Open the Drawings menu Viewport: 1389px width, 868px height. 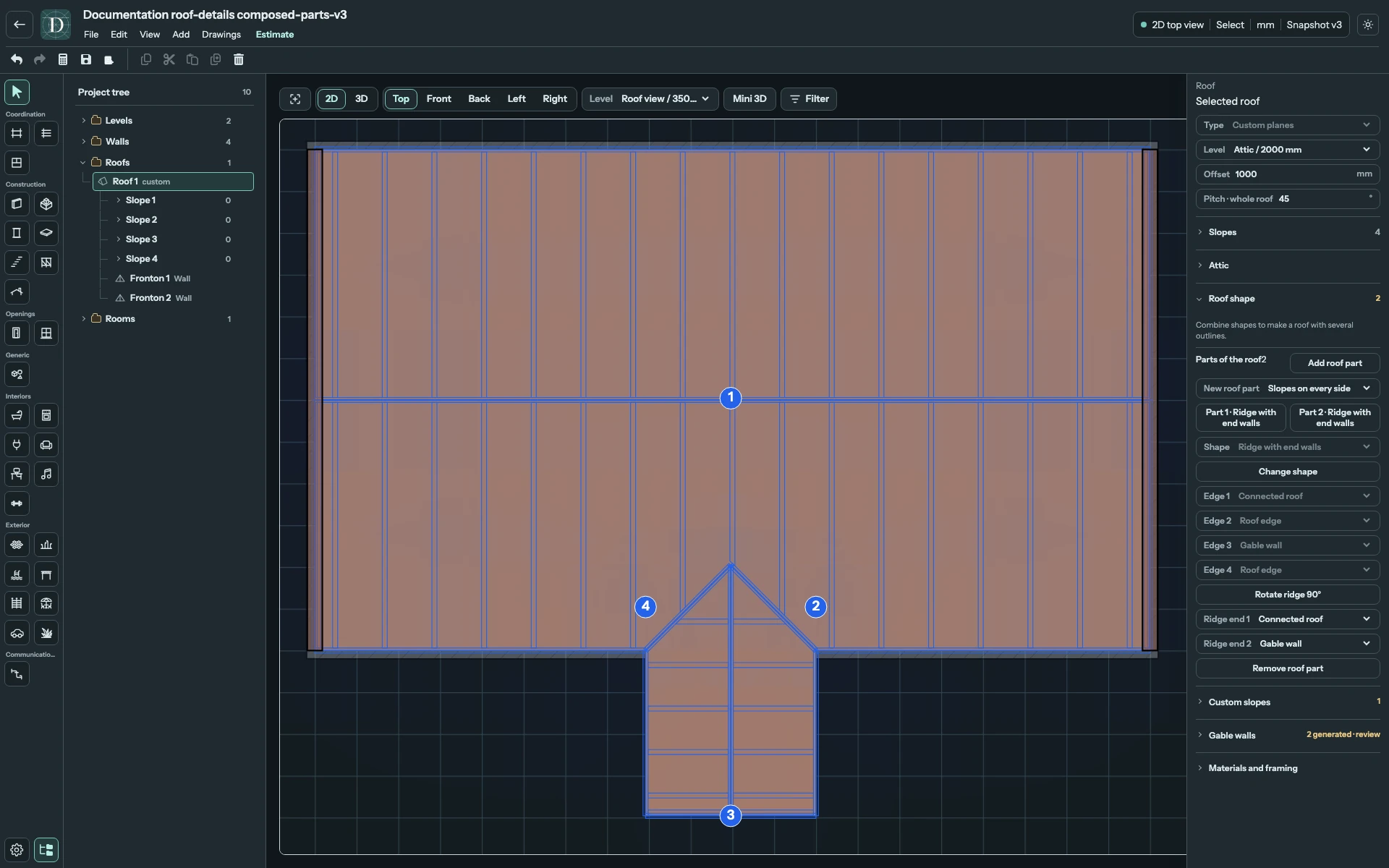221,35
